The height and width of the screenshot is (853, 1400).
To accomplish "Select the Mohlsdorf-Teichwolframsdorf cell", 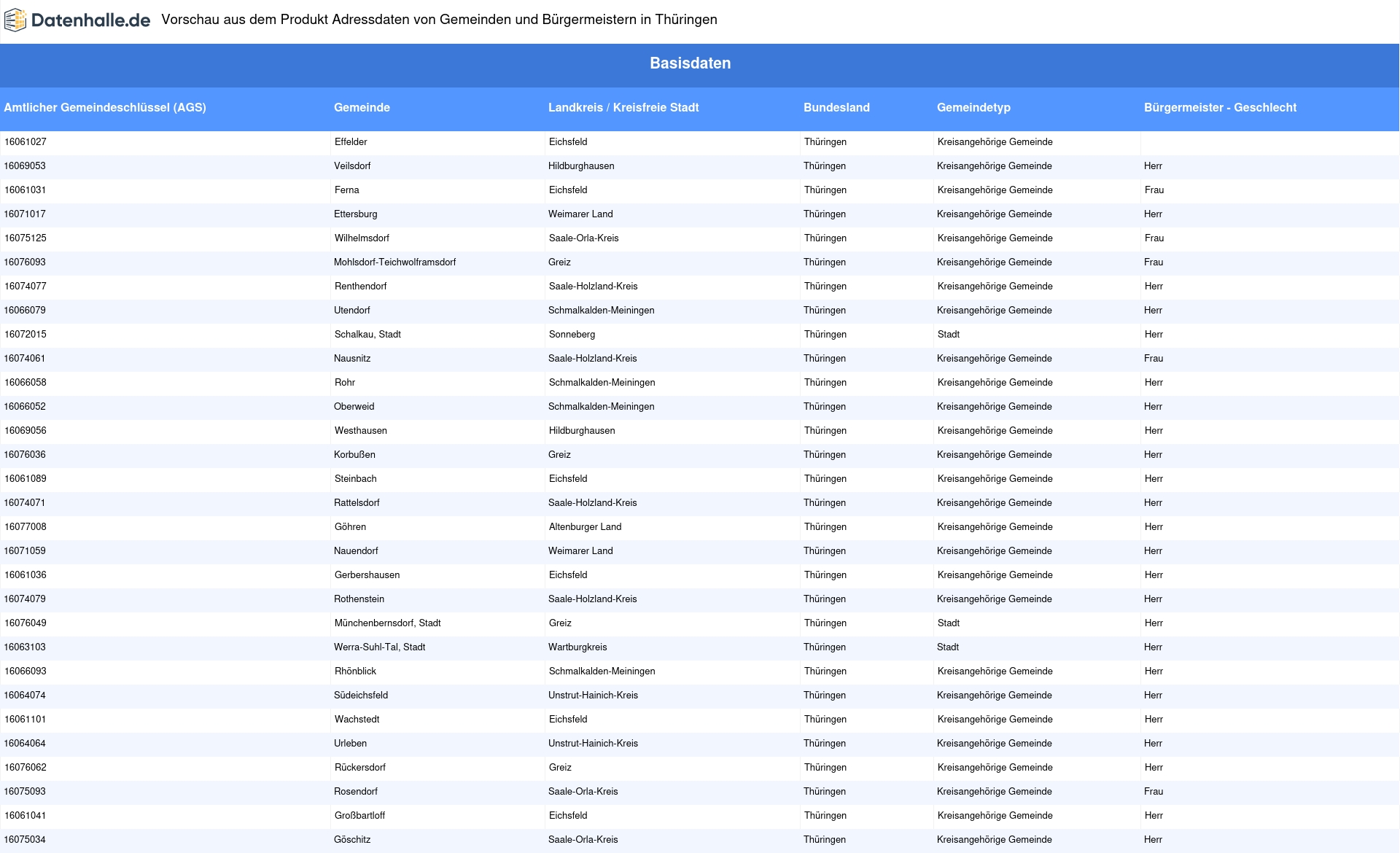I will click(x=394, y=262).
